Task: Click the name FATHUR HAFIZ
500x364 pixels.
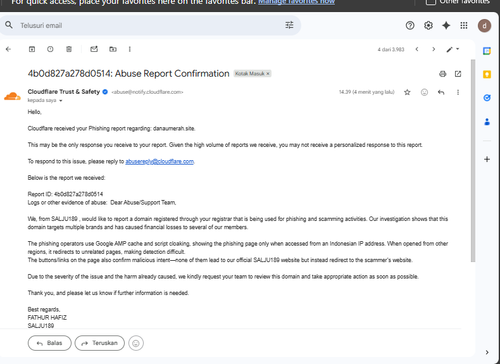Action: (47, 318)
